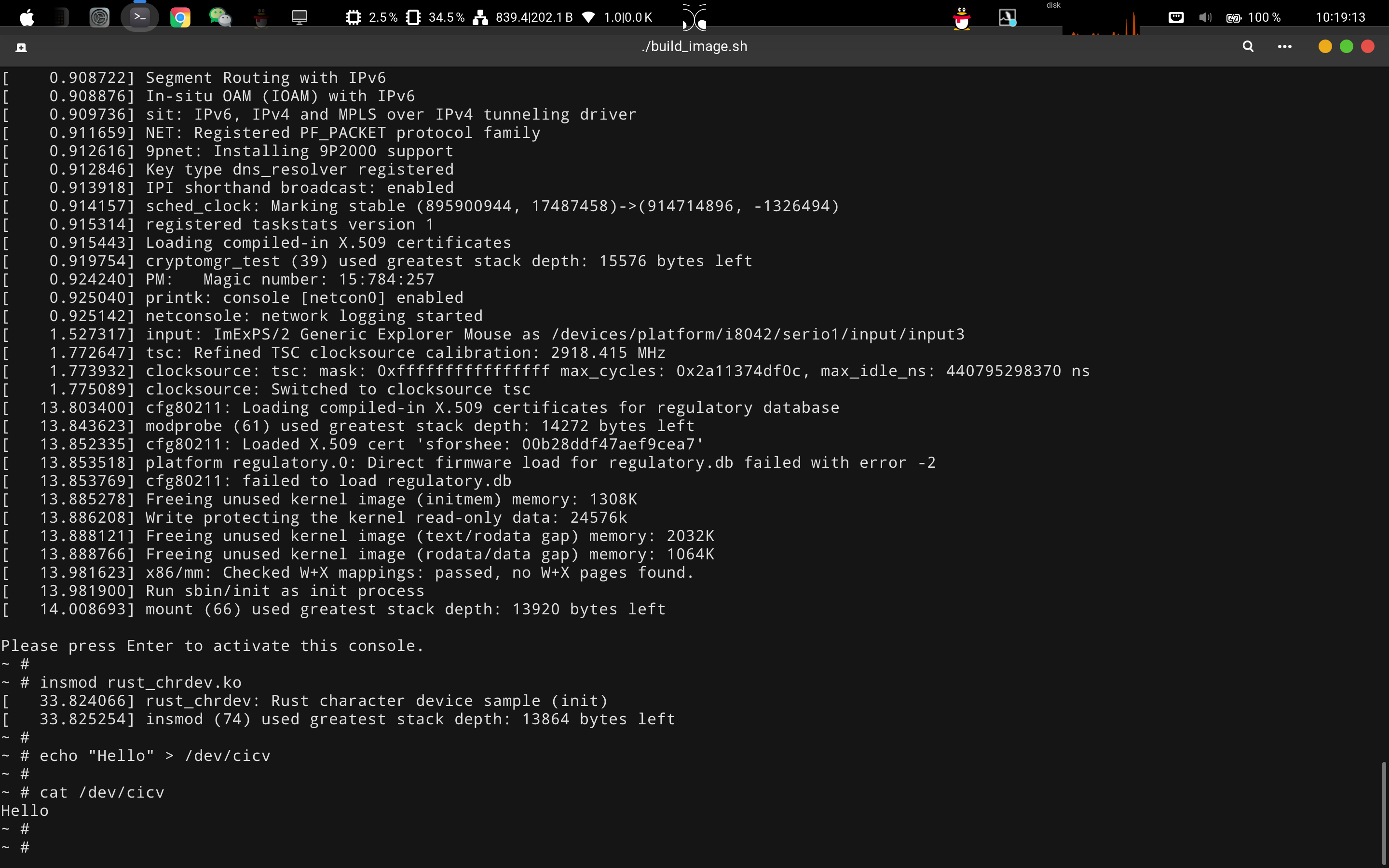Open the system settings gear icon

tap(99, 17)
